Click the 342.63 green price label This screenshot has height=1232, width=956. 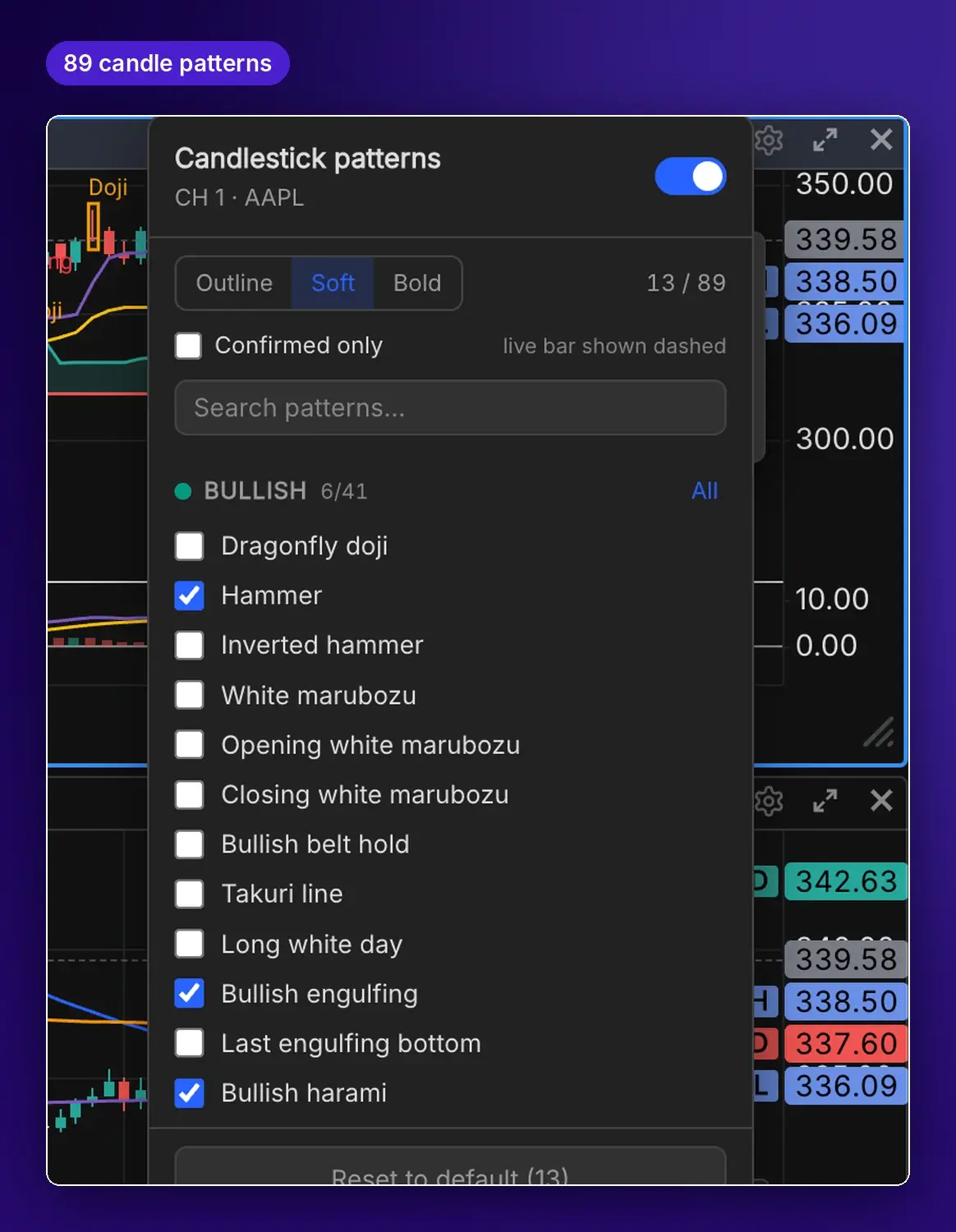[846, 882]
